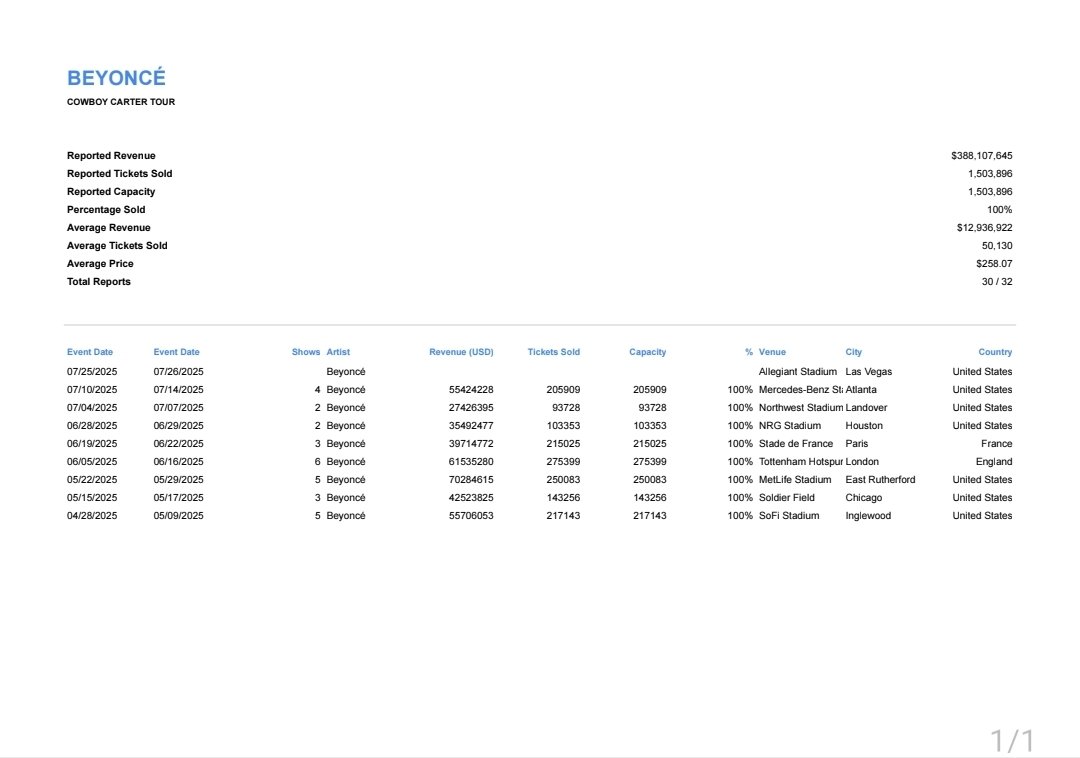Viewport: 1080px width, 758px height.
Task: Click the NRG Stadium venue cell
Action: click(790, 425)
